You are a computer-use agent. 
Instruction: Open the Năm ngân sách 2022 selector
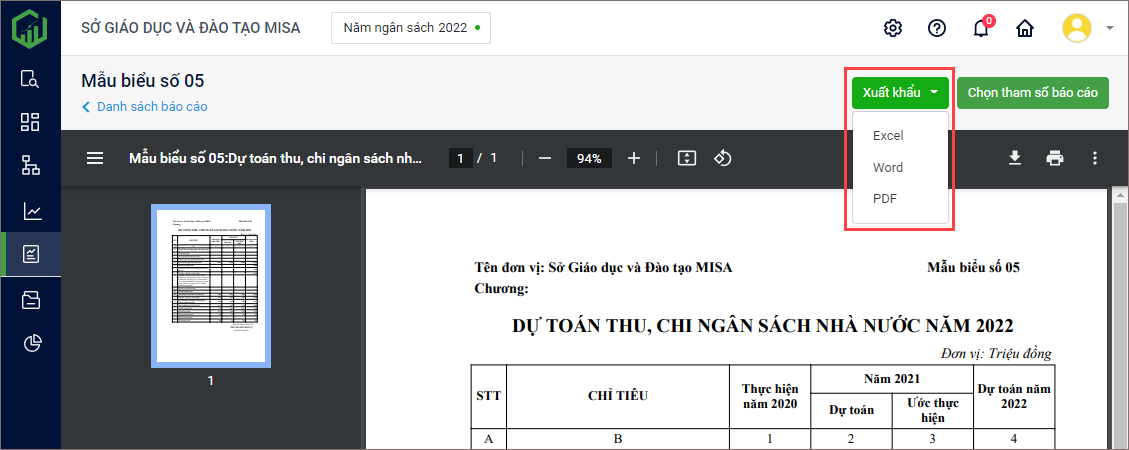pos(411,28)
